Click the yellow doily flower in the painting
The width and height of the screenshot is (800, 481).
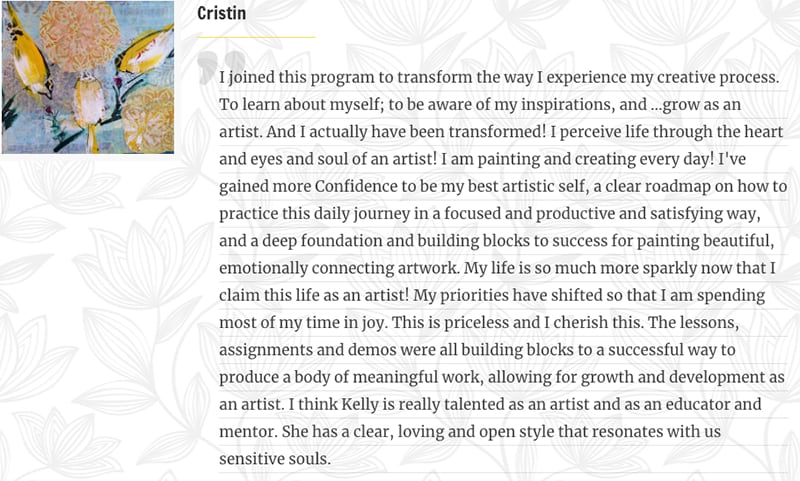pos(148,119)
